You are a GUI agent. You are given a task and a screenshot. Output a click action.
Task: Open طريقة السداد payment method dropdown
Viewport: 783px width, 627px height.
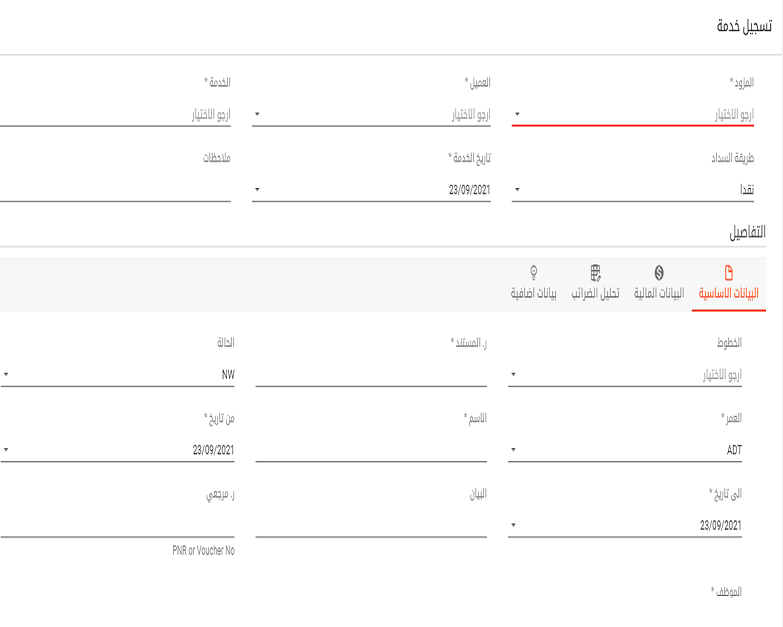[x=640, y=189]
